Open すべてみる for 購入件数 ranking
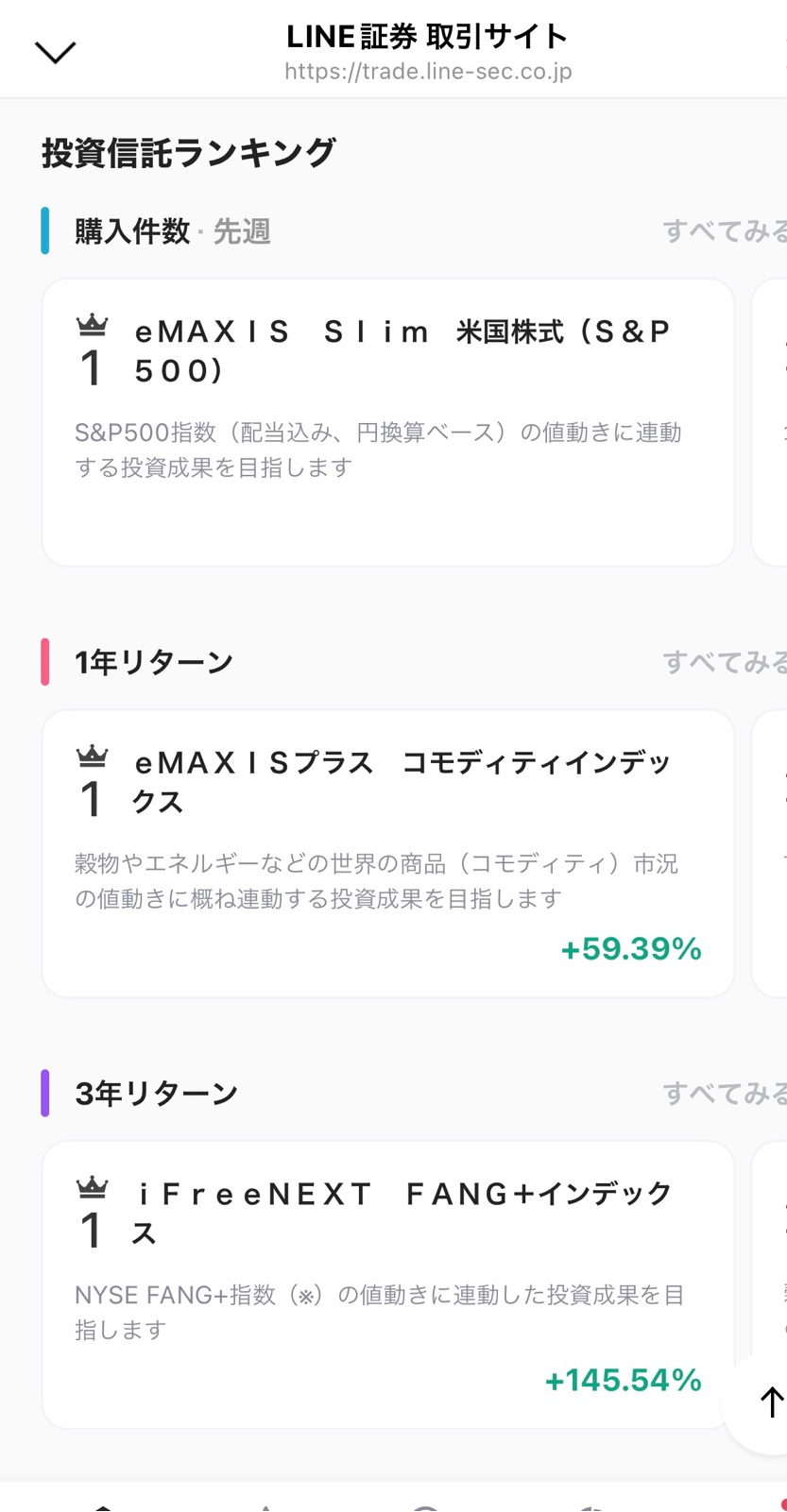The image size is (787, 1512). pos(724,230)
